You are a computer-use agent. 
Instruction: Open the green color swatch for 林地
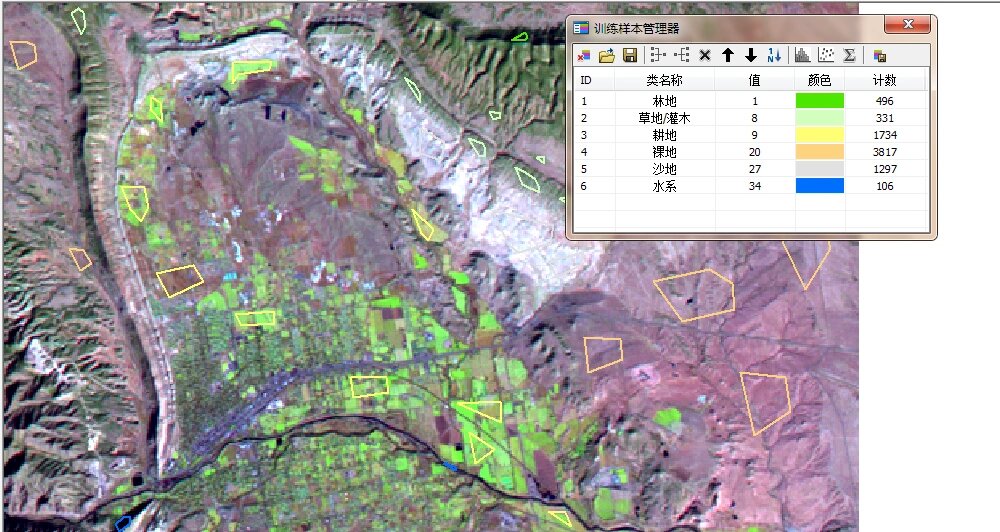pyautogui.click(x=820, y=101)
